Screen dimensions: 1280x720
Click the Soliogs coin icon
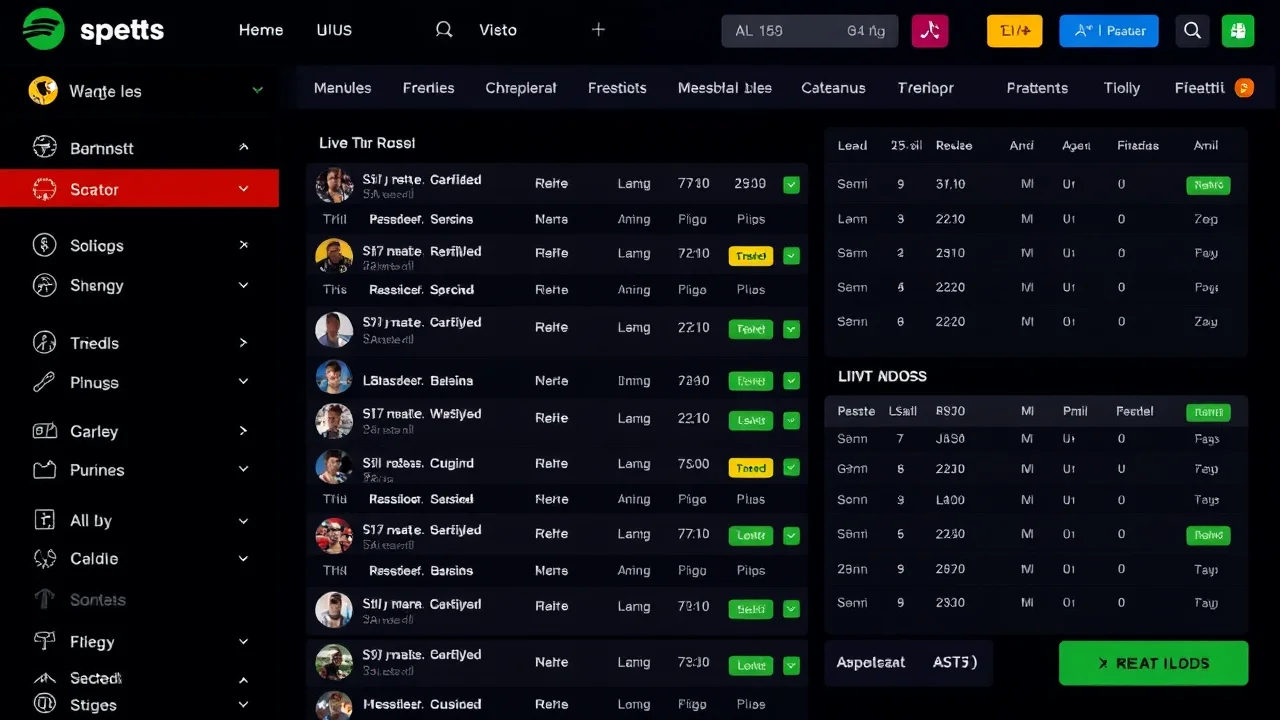pyautogui.click(x=44, y=245)
